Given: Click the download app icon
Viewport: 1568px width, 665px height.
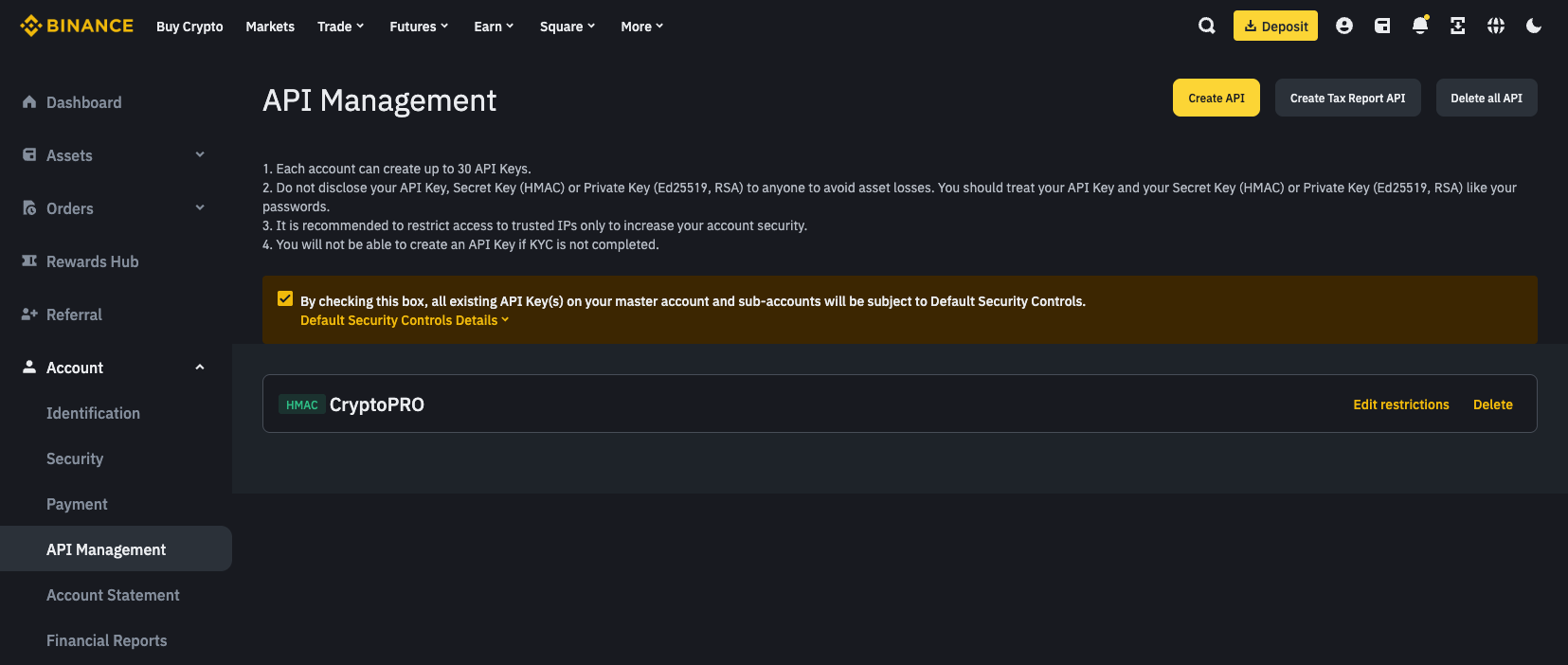Looking at the screenshot, I should (x=1457, y=26).
